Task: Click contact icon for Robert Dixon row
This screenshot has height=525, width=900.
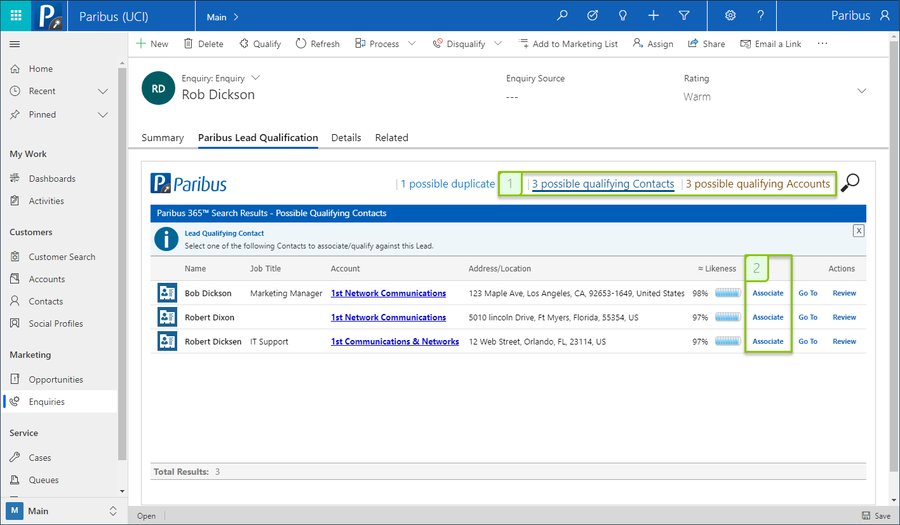Action: (x=167, y=317)
